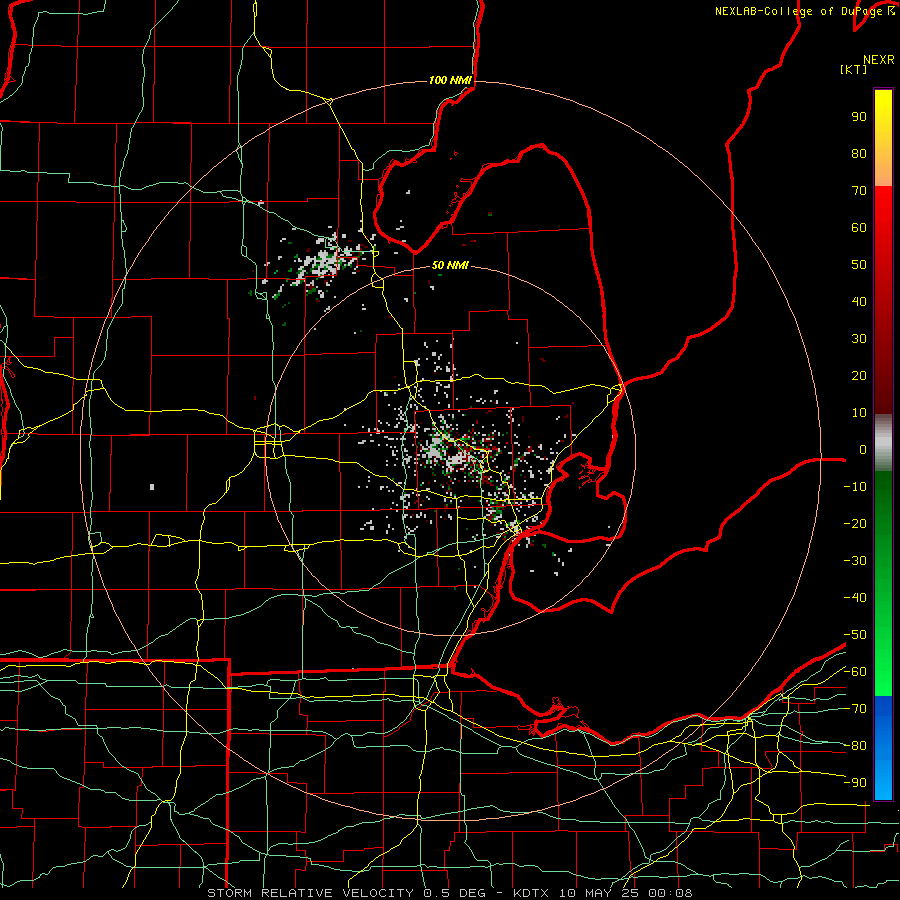This screenshot has height=900, width=900.
Task: Click the gray zero-velocity segment of the color bar
Action: [x=883, y=443]
